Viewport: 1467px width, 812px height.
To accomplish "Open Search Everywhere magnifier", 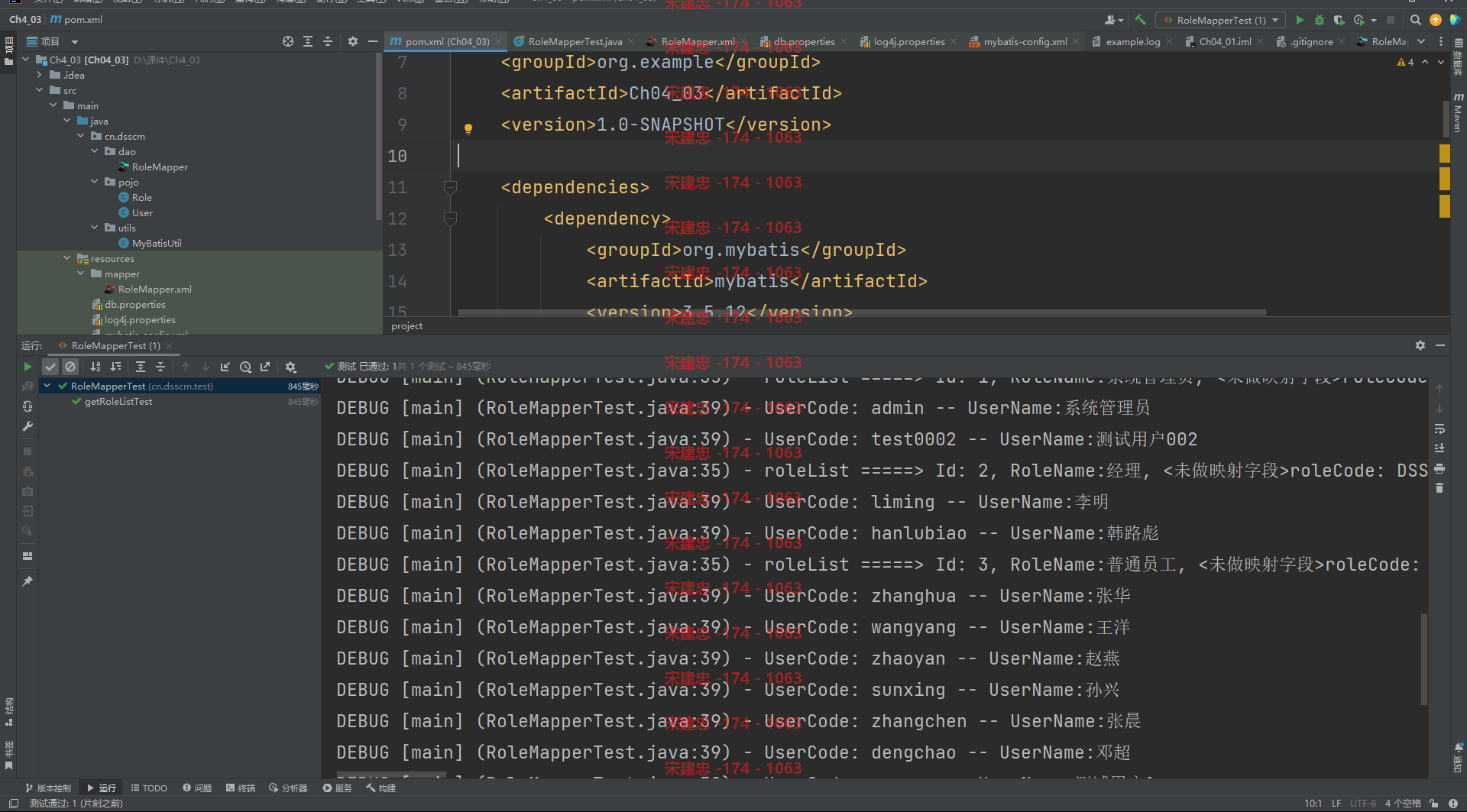I will (1415, 20).
